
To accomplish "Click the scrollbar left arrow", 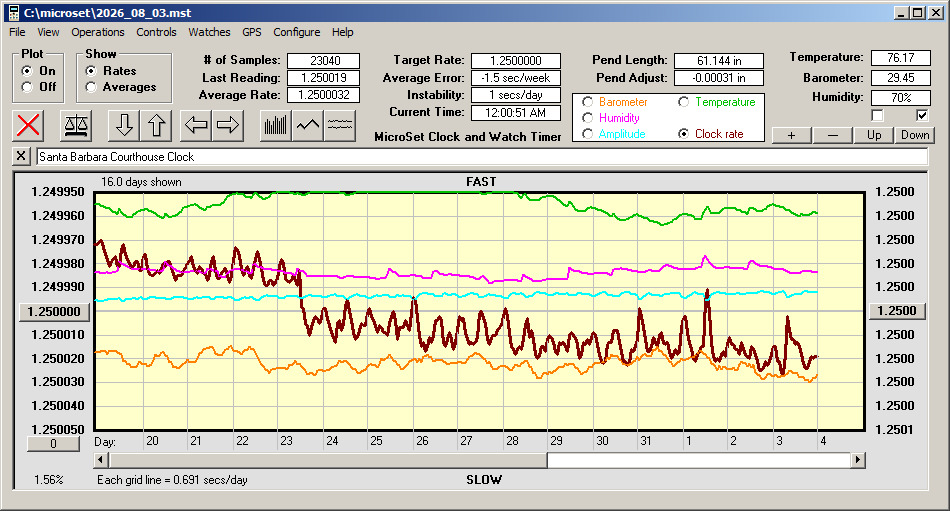I will 101,460.
